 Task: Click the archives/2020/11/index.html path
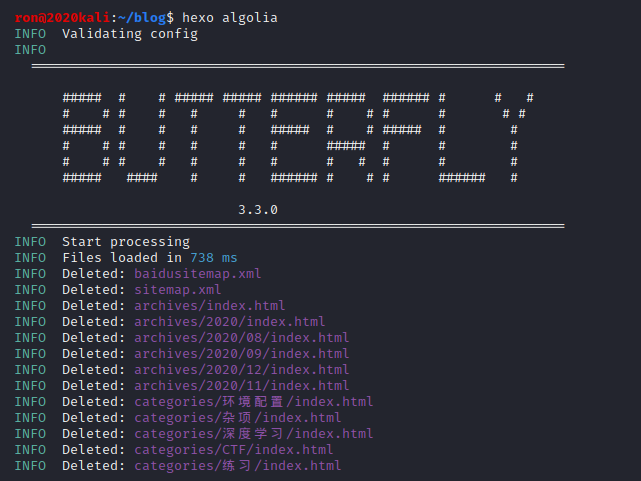click(242, 385)
